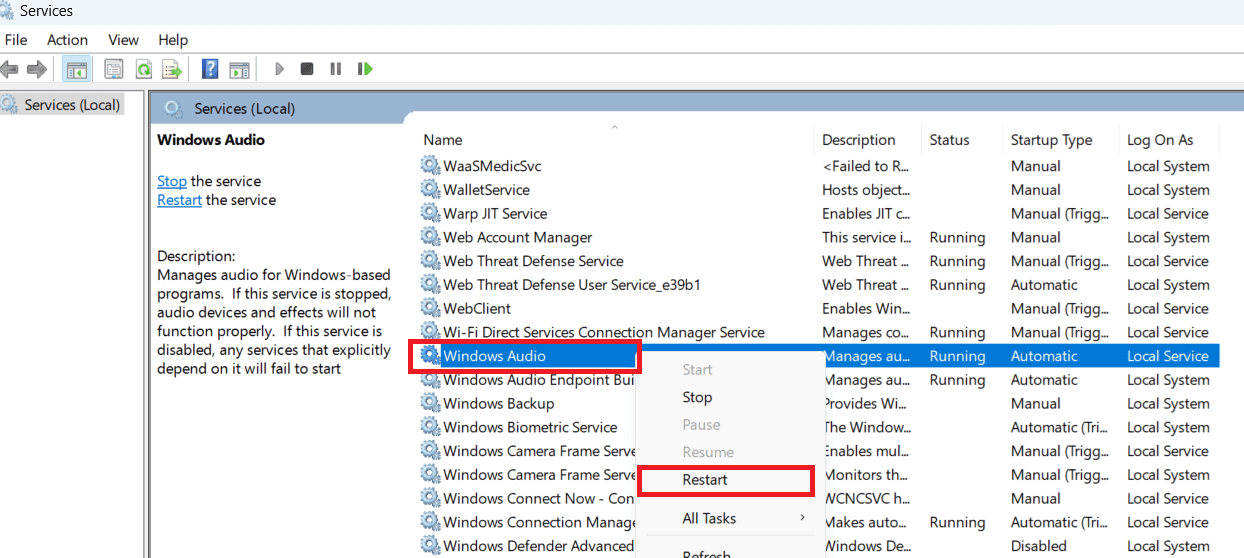This screenshot has height=558, width=1244.
Task: Click the Export List toolbar icon
Action: click(172, 69)
